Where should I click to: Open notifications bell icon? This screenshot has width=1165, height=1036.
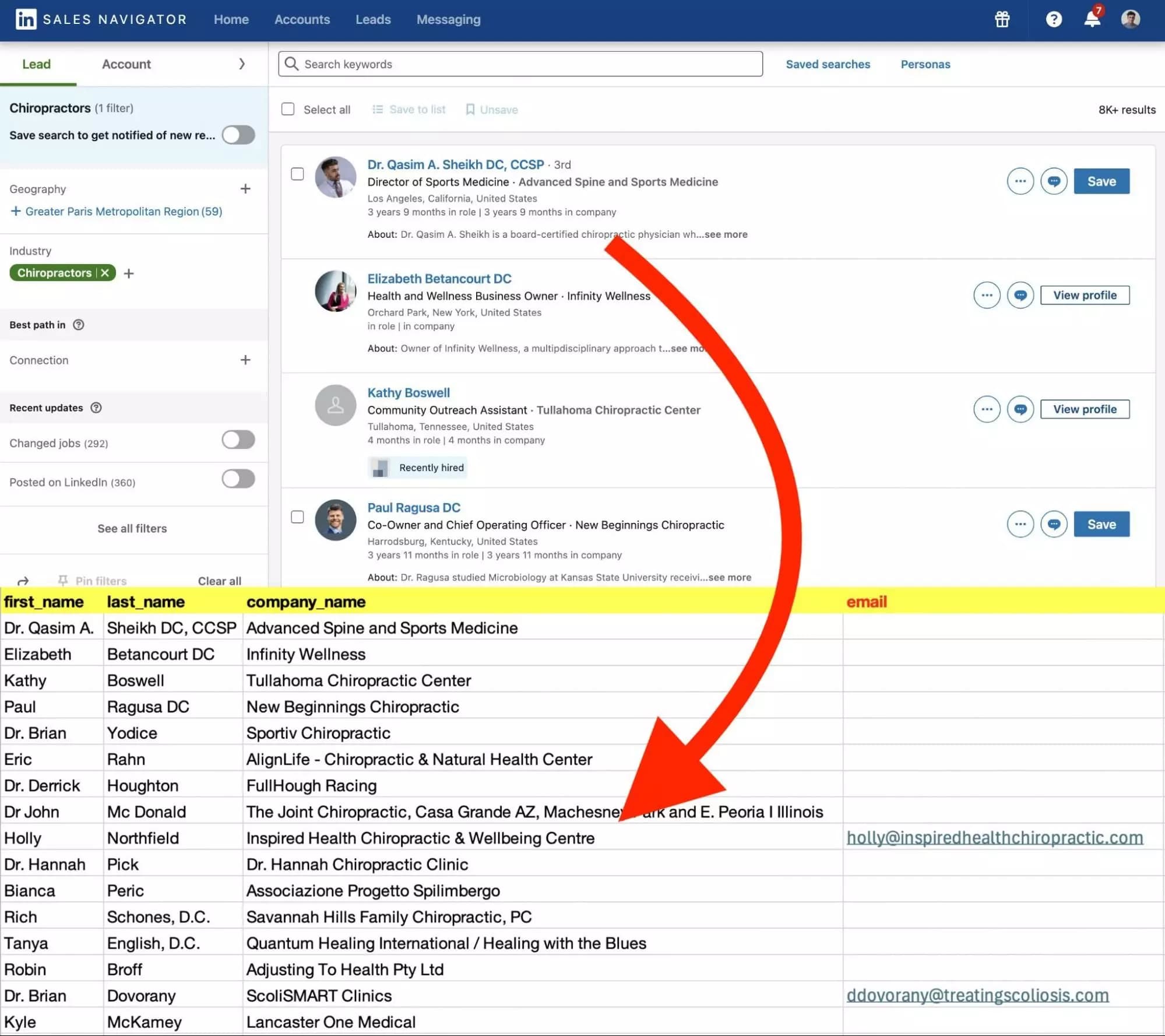(x=1092, y=19)
